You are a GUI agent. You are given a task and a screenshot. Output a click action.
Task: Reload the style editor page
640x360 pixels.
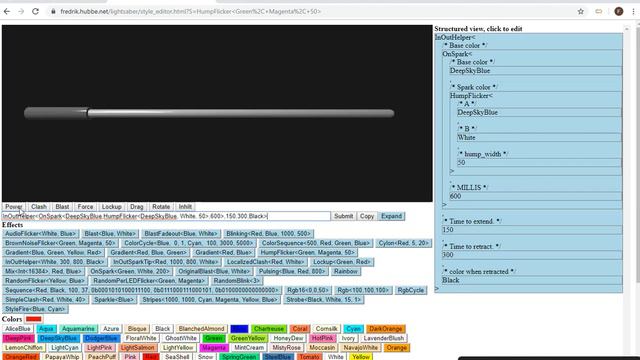tap(36, 11)
